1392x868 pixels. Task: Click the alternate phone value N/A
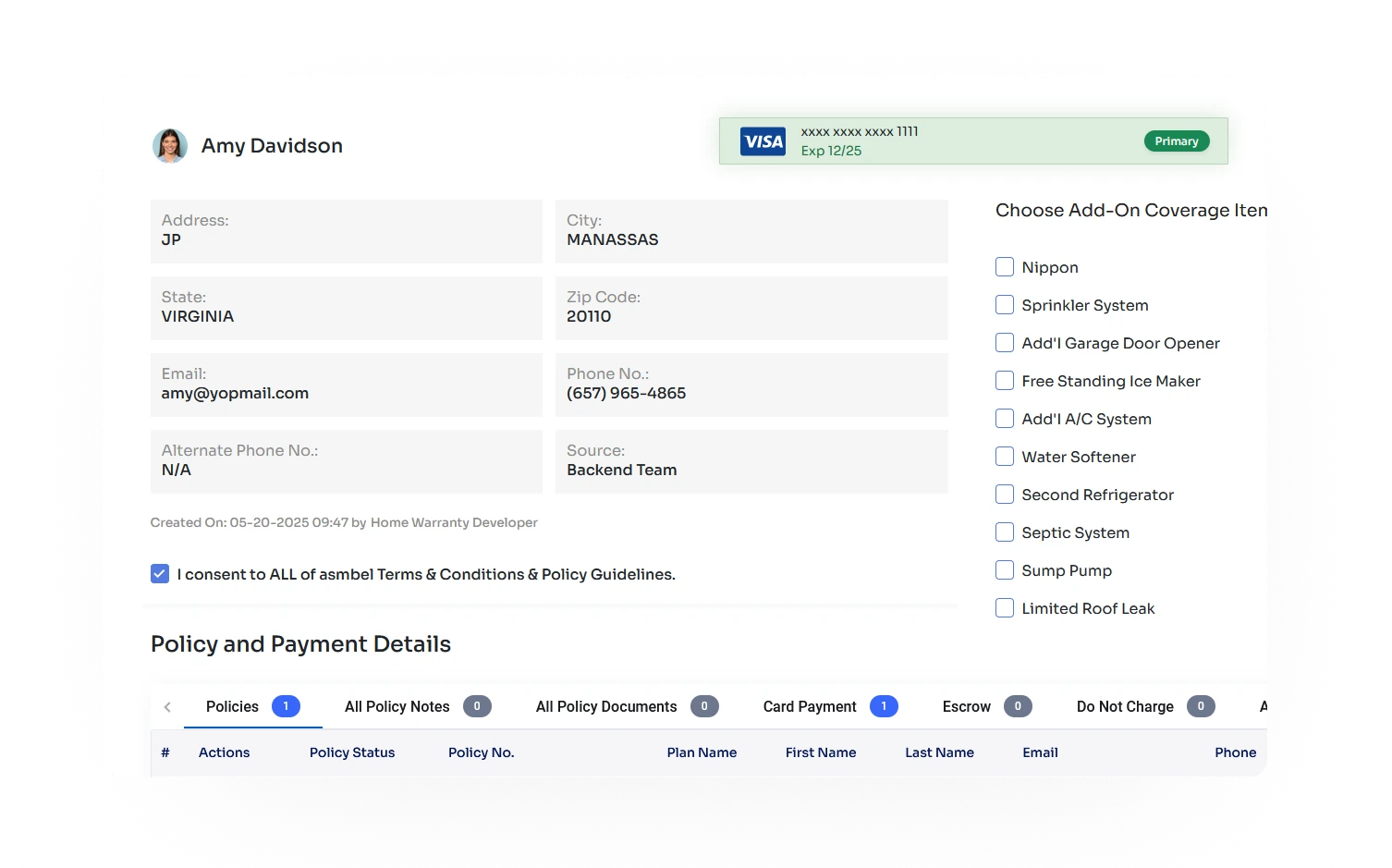pos(176,470)
